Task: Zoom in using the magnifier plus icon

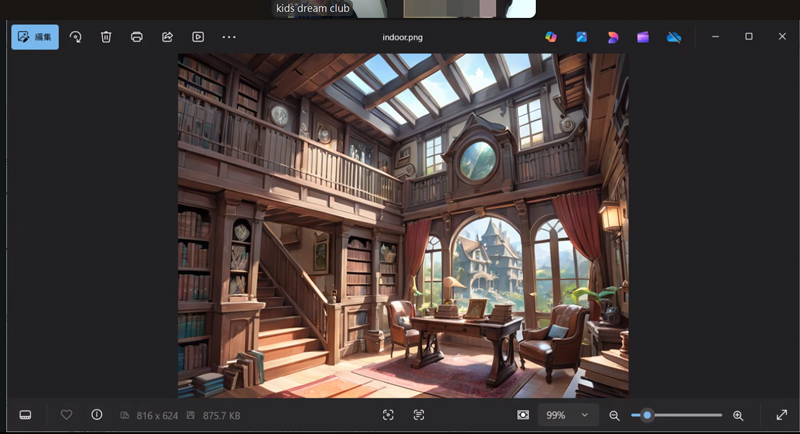Action: pos(738,415)
